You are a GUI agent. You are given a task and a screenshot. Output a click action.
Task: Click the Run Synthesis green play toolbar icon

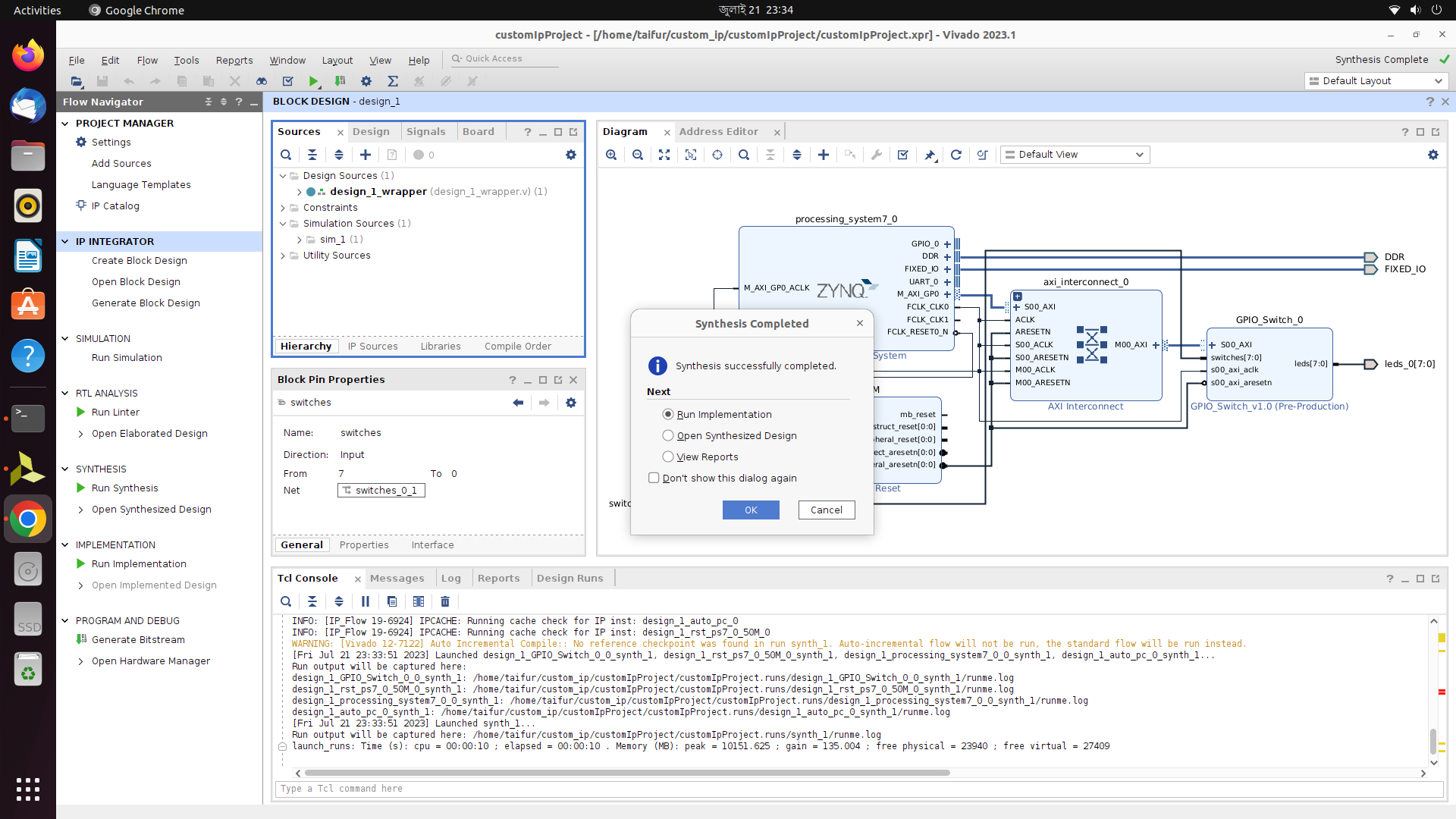click(314, 81)
